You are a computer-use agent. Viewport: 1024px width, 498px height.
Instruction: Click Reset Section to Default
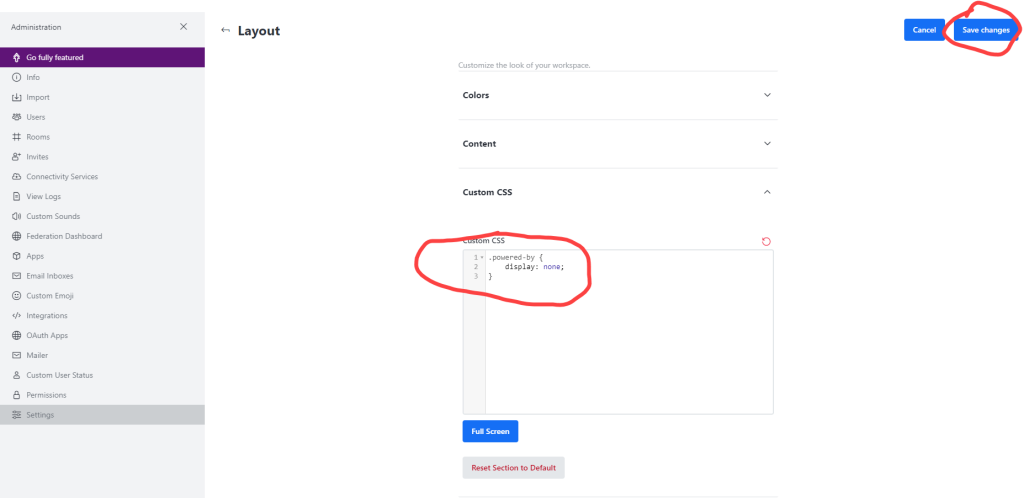pos(513,468)
